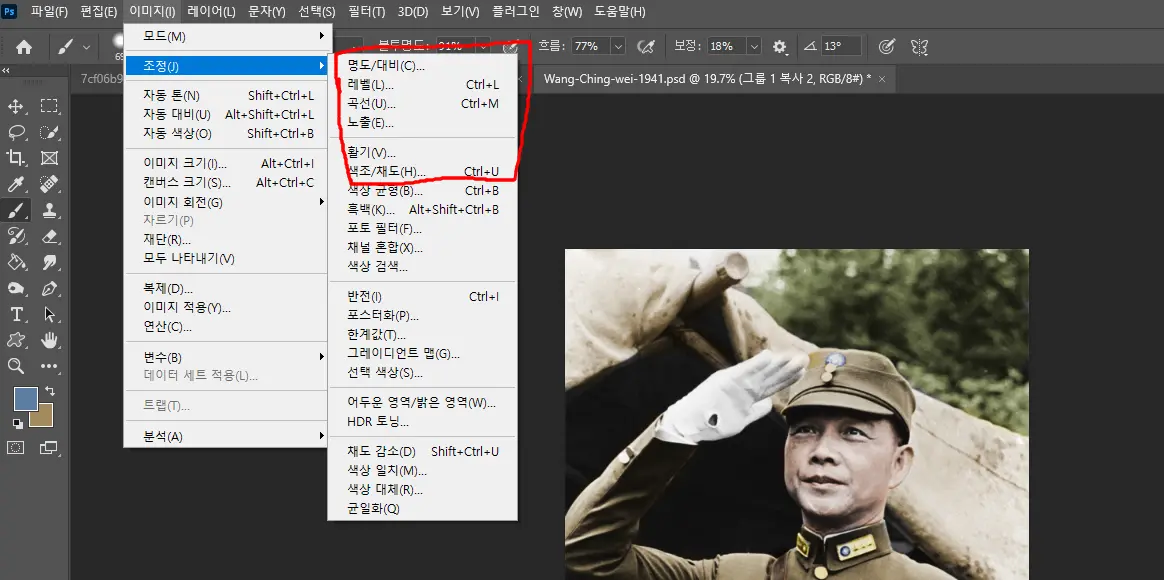The width and height of the screenshot is (1164, 580).
Task: Click the brush angle 13° field
Action: 841,46
